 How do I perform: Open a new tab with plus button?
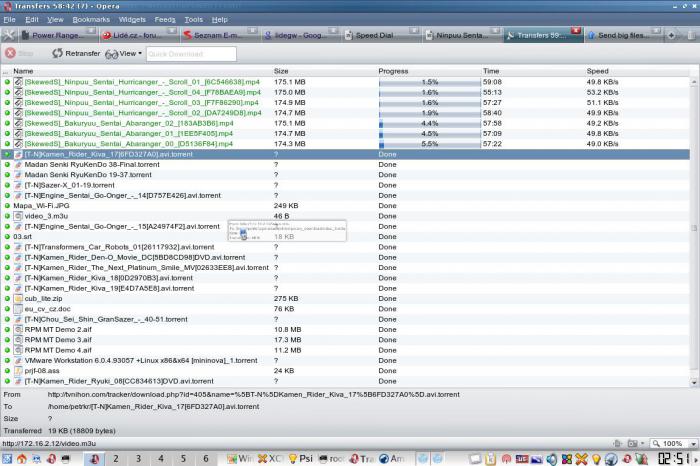pyautogui.click(x=671, y=35)
